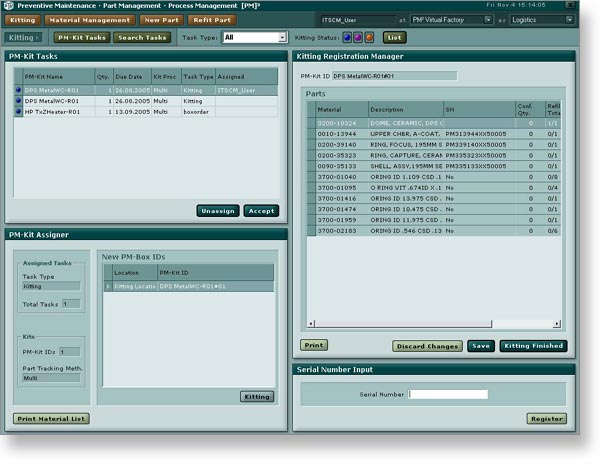
Task: Switch to the Refit Part tab
Action: click(x=211, y=19)
